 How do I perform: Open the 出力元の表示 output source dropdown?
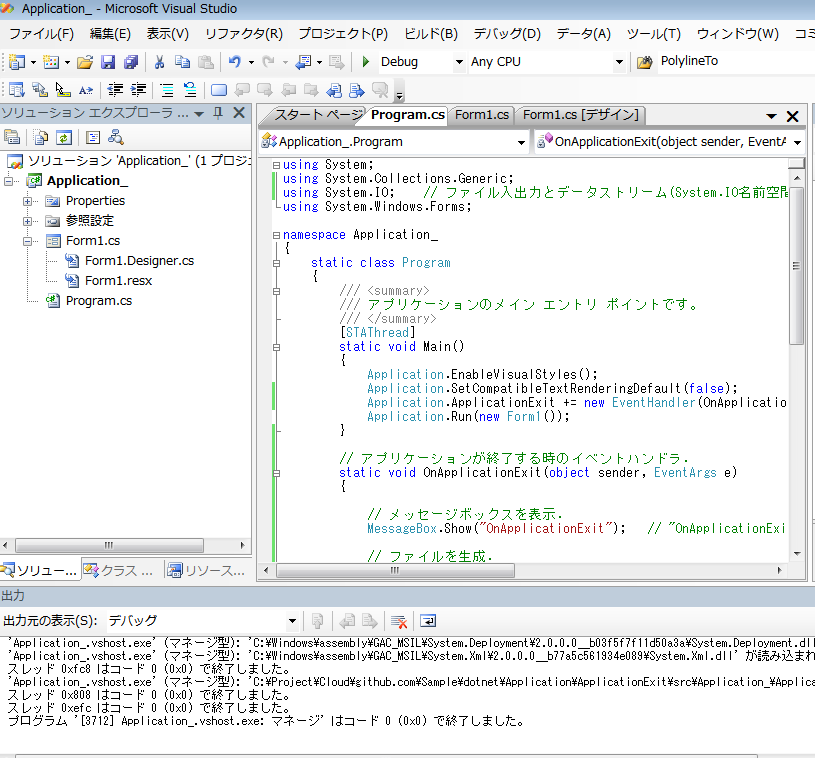pos(292,621)
